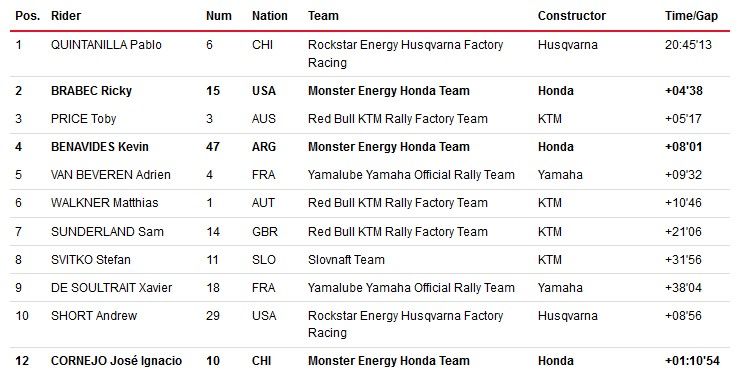739x389 pixels.
Task: Click BRABEC Ricky rider name
Action: pos(91,91)
